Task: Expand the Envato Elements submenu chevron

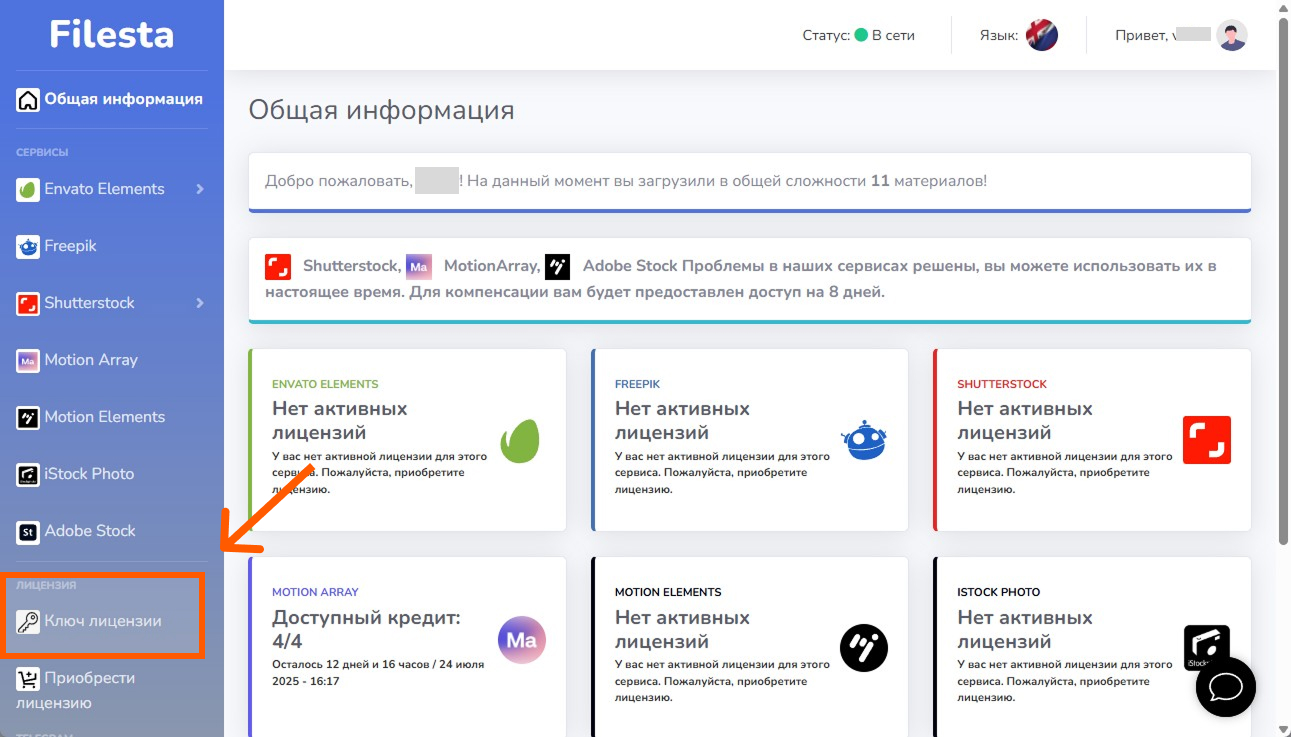Action: [200, 189]
